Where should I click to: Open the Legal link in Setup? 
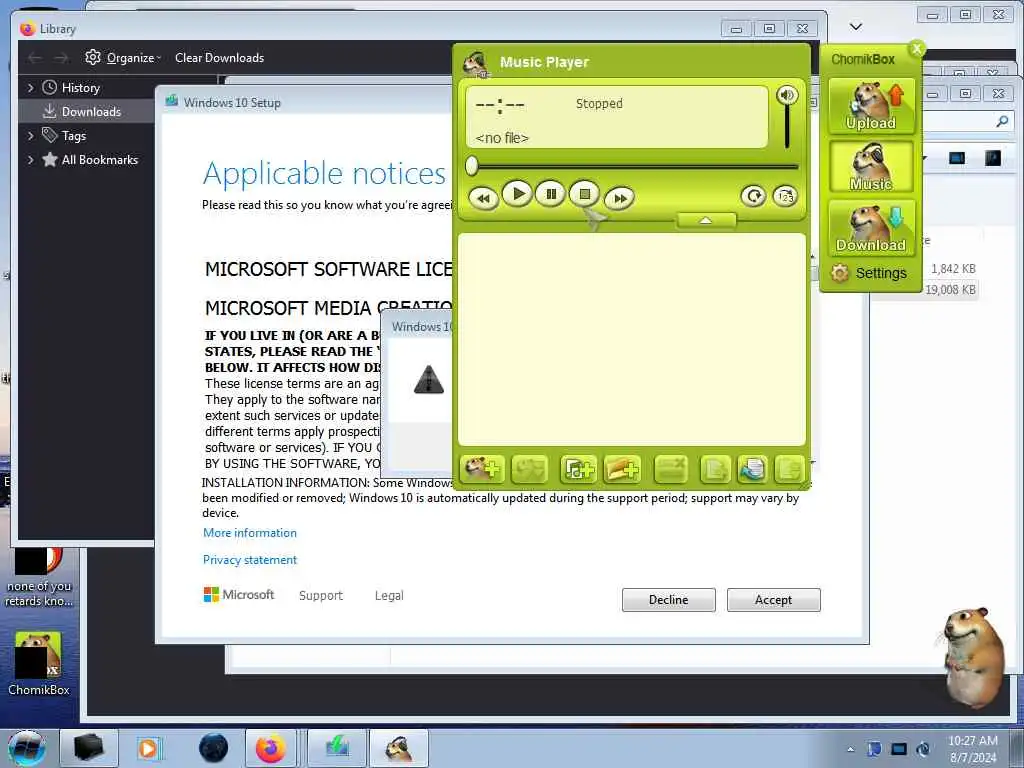pyautogui.click(x=389, y=596)
